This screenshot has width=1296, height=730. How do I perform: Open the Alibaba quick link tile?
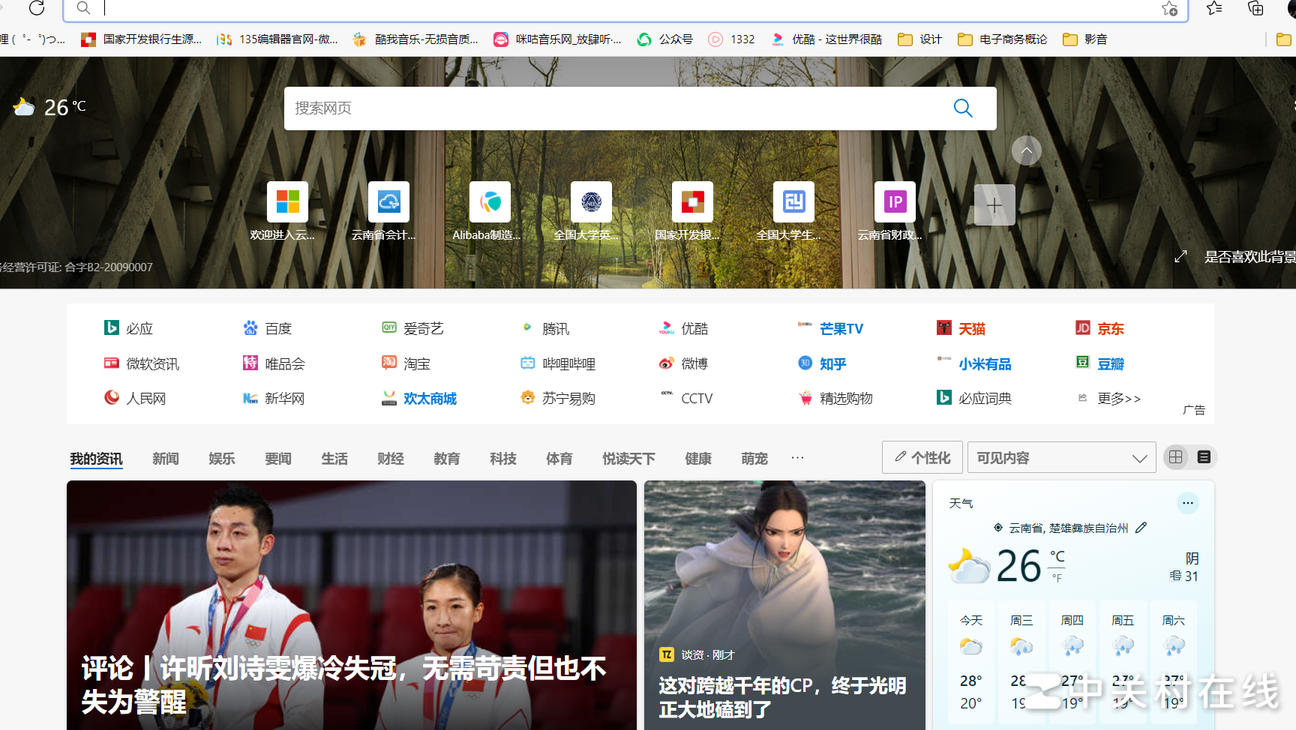coord(490,203)
